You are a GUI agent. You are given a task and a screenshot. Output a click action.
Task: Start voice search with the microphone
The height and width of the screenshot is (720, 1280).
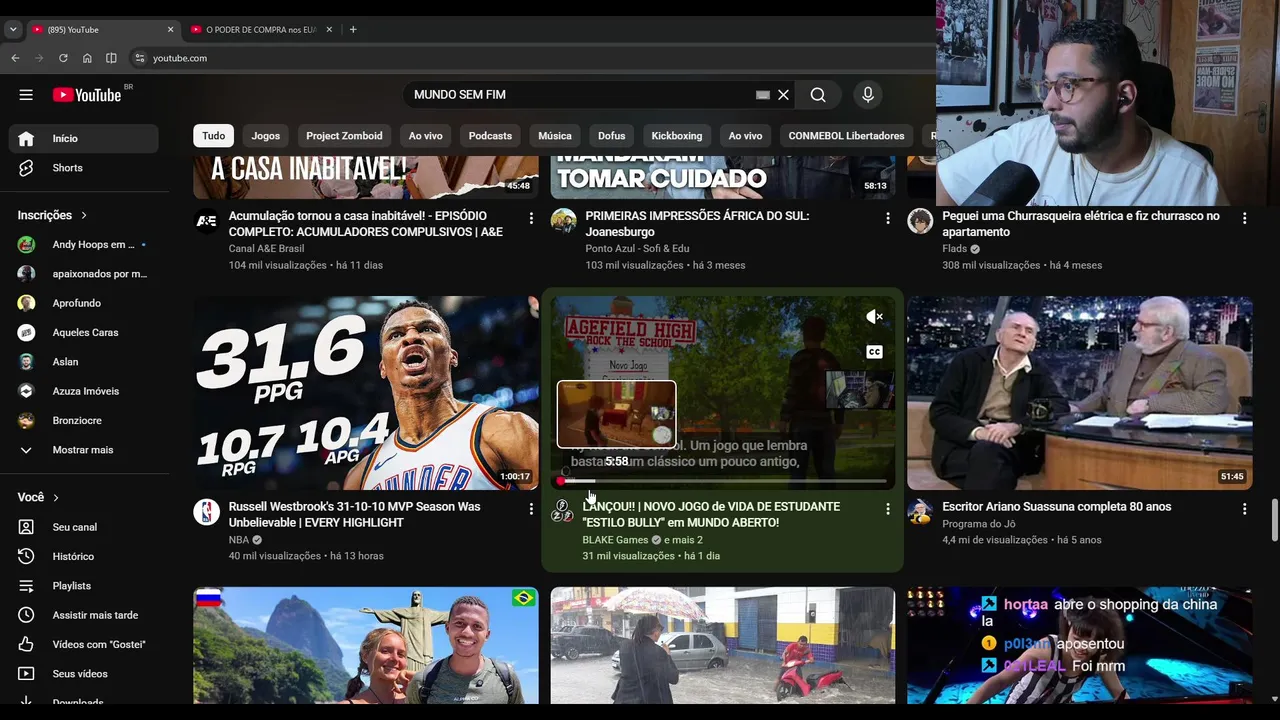(868, 95)
